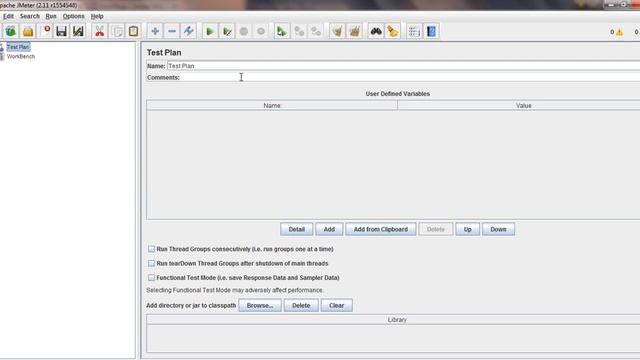Image resolution: width=640 pixels, height=360 pixels.
Task: Click Add from Clipboard button
Action: tap(381, 229)
